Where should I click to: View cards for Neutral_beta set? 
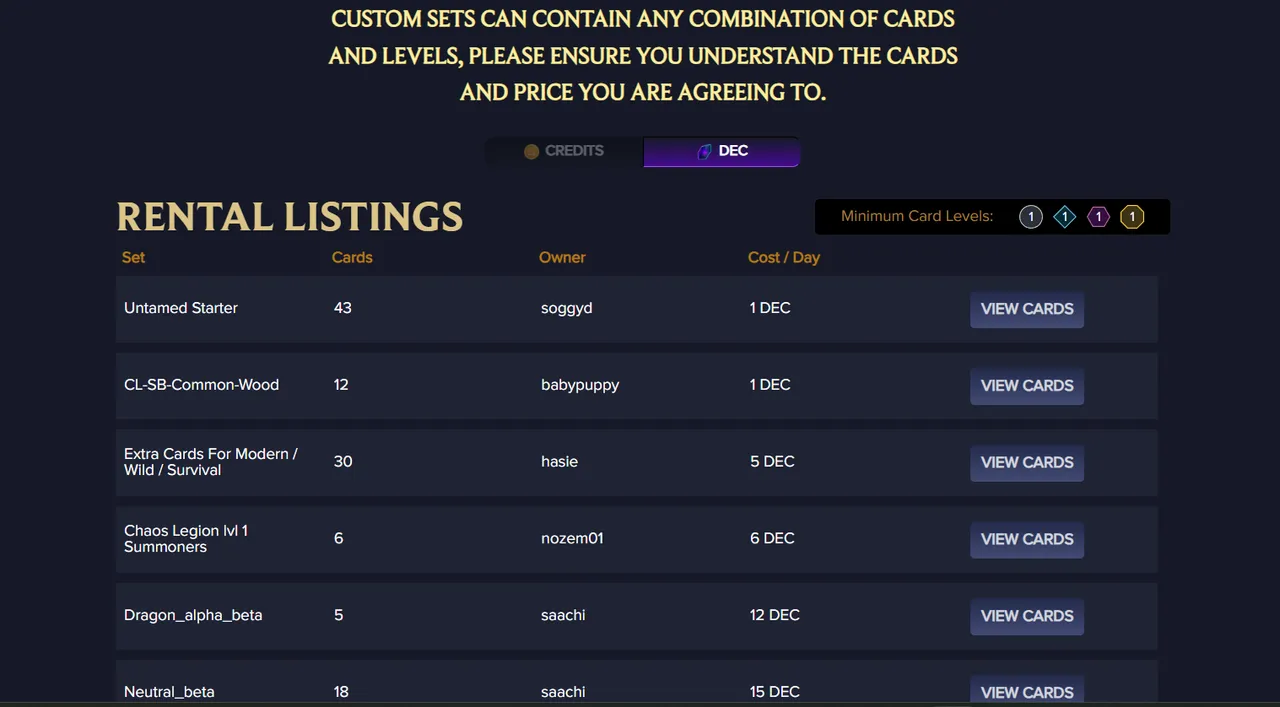click(x=1027, y=691)
